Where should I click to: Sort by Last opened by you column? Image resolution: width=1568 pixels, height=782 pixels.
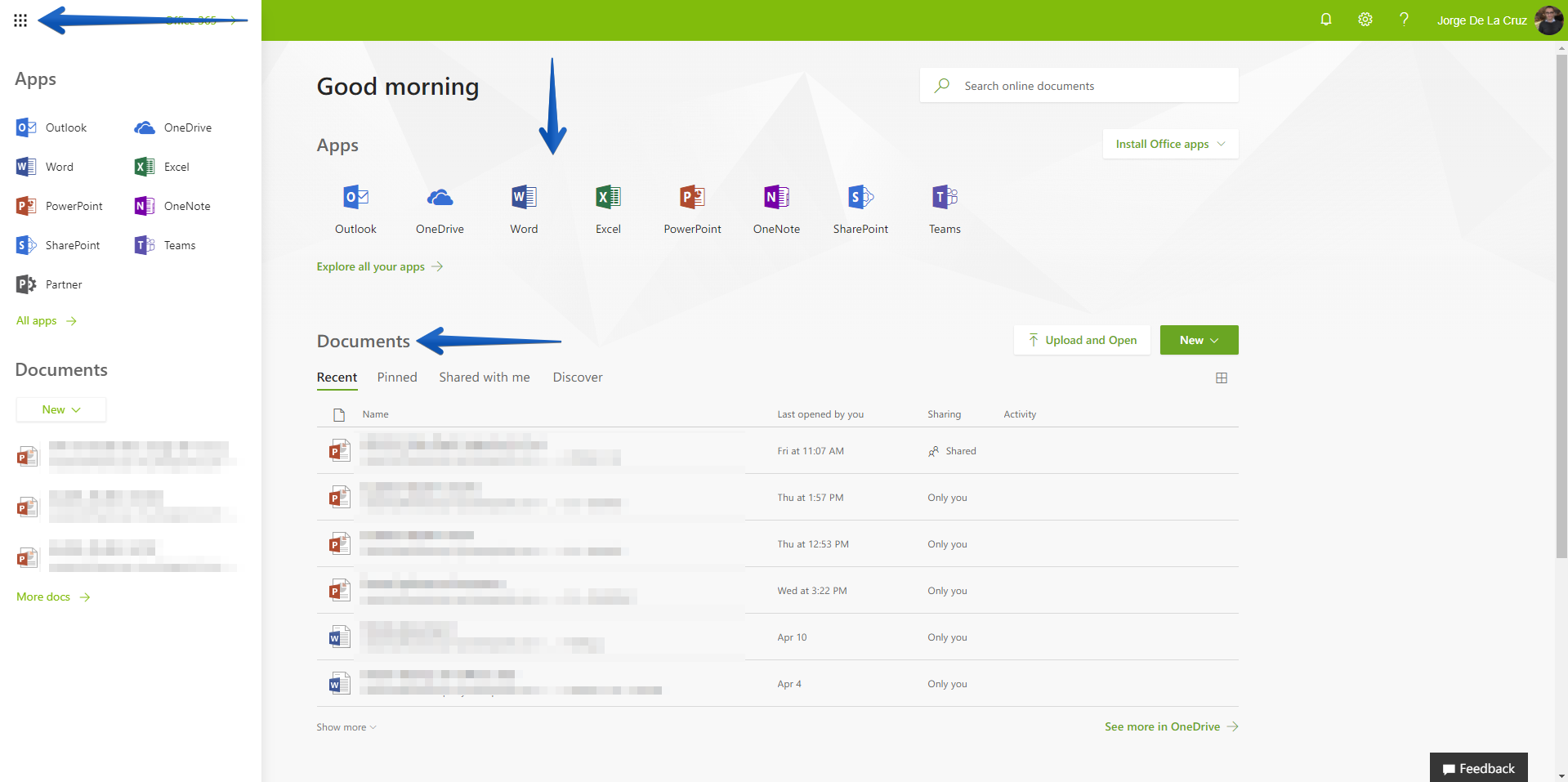tap(820, 414)
